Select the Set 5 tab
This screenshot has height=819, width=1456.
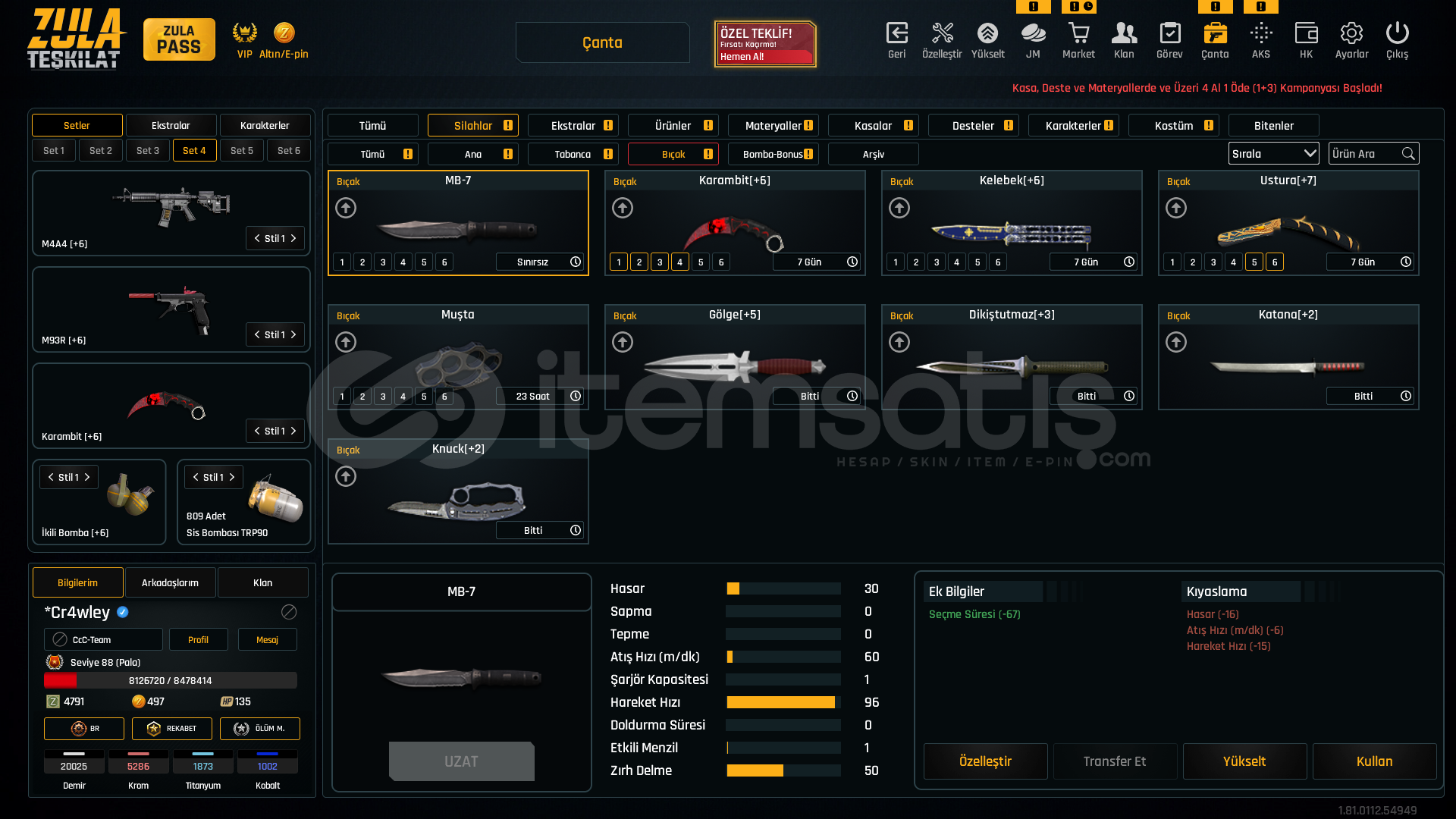[x=242, y=151]
